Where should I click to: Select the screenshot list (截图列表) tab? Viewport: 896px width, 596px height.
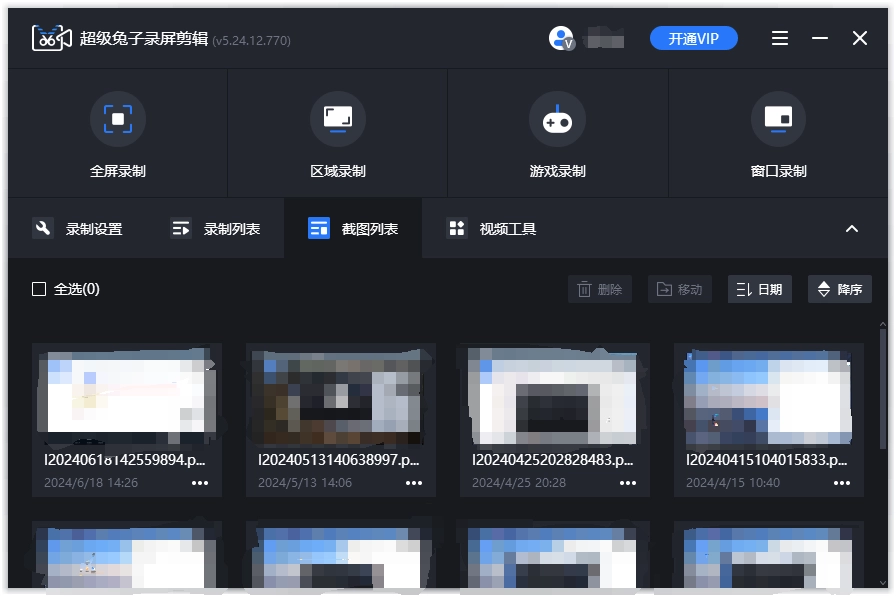point(353,229)
